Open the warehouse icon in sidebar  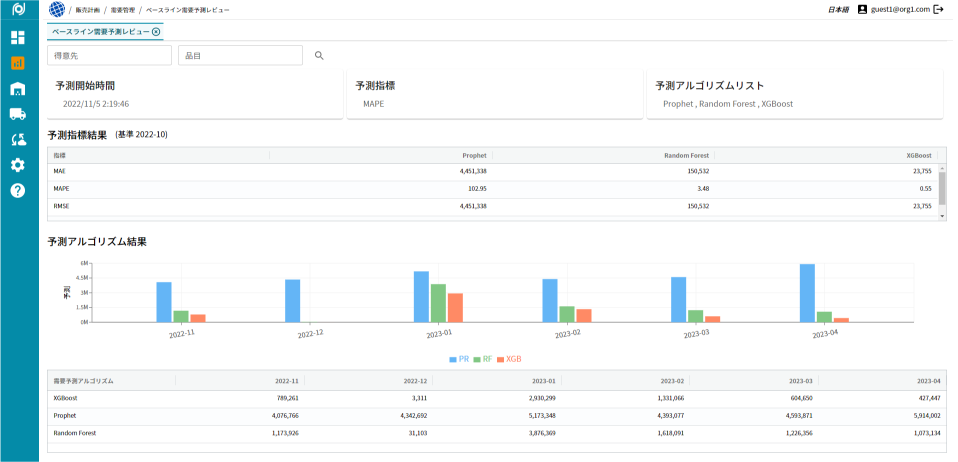pyautogui.click(x=18, y=89)
